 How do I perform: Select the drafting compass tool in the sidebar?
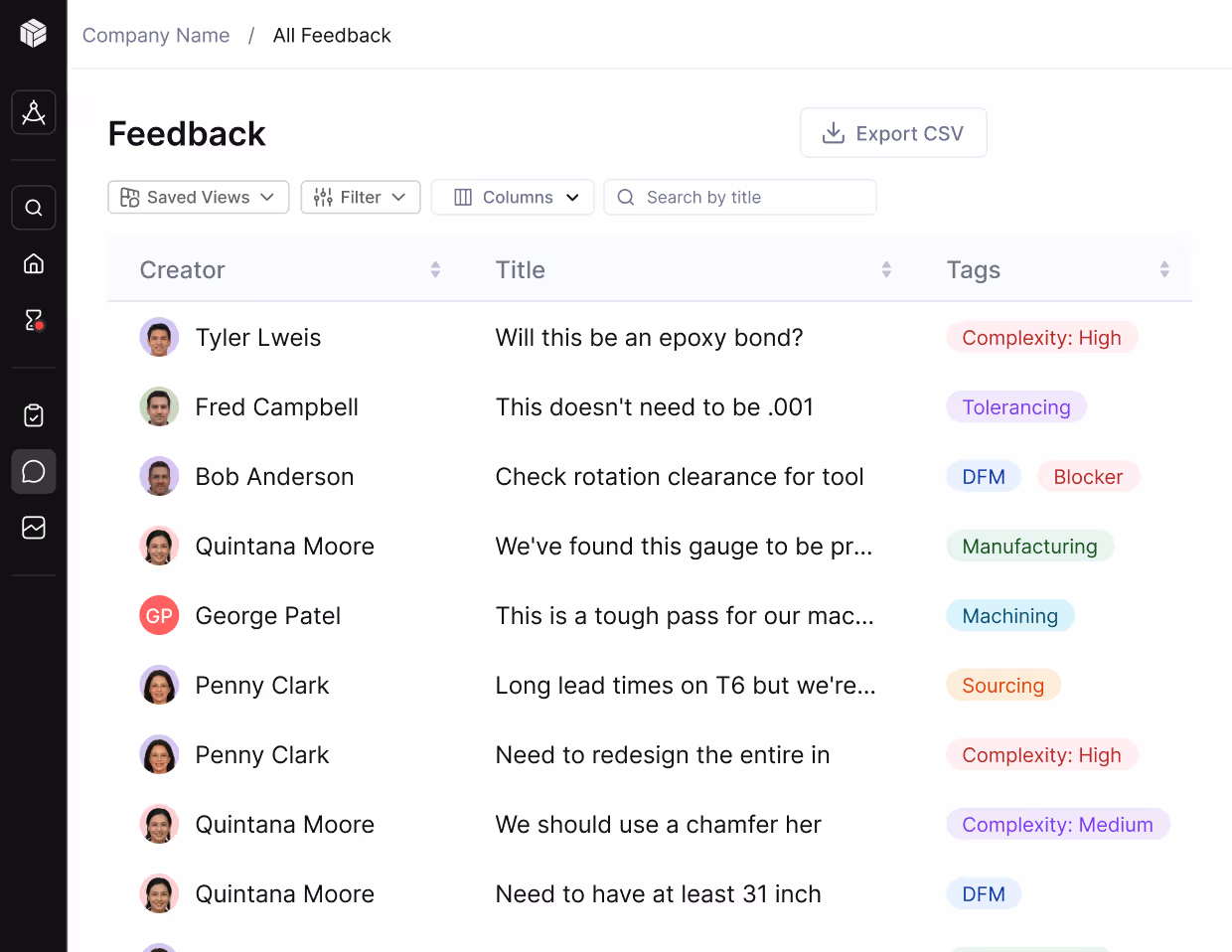[x=33, y=112]
